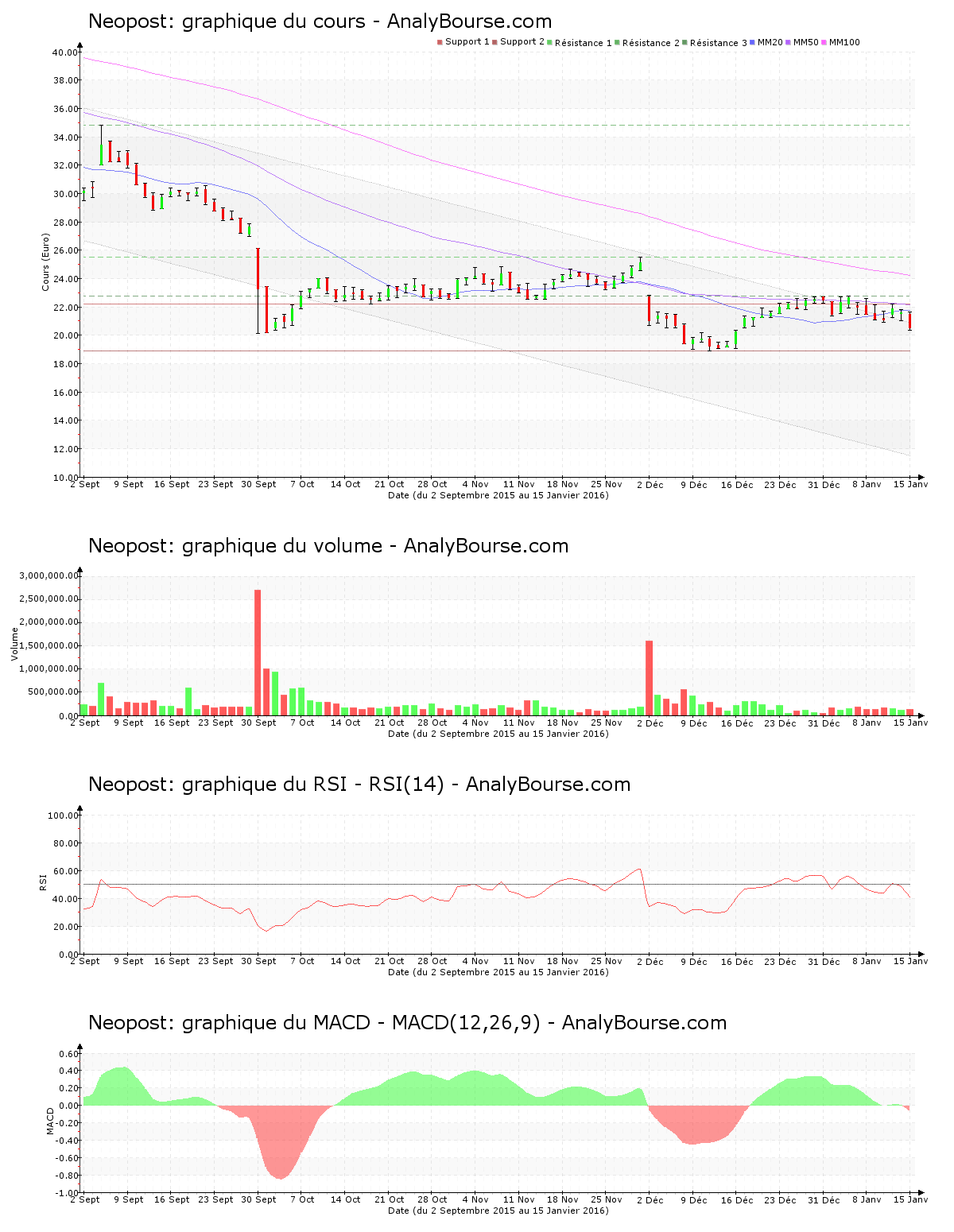Screen dimensions: 954x1232
Task: Click the date range caption under the MACD chart
Action: pos(498,1211)
